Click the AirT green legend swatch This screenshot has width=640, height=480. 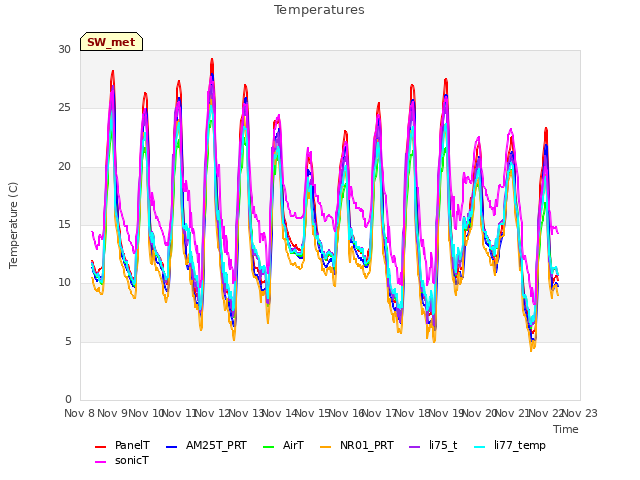pyautogui.click(x=269, y=447)
